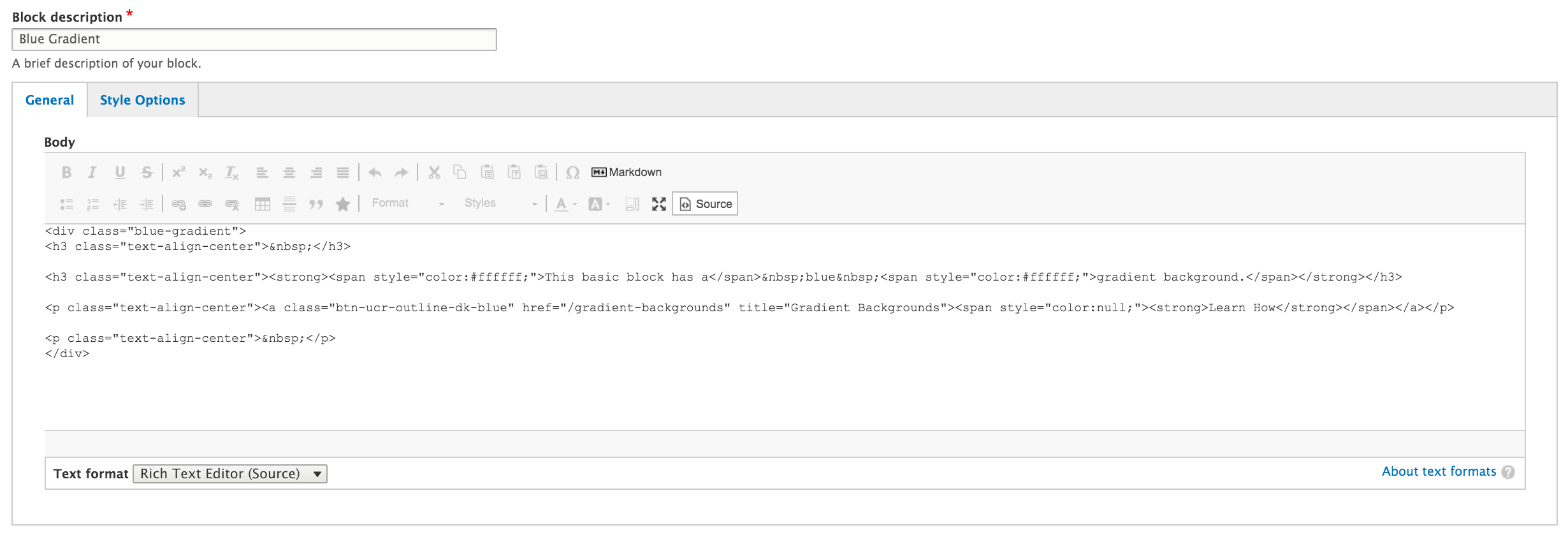Click Paste from Word icon
This screenshot has height=537, width=1568.
click(x=541, y=172)
